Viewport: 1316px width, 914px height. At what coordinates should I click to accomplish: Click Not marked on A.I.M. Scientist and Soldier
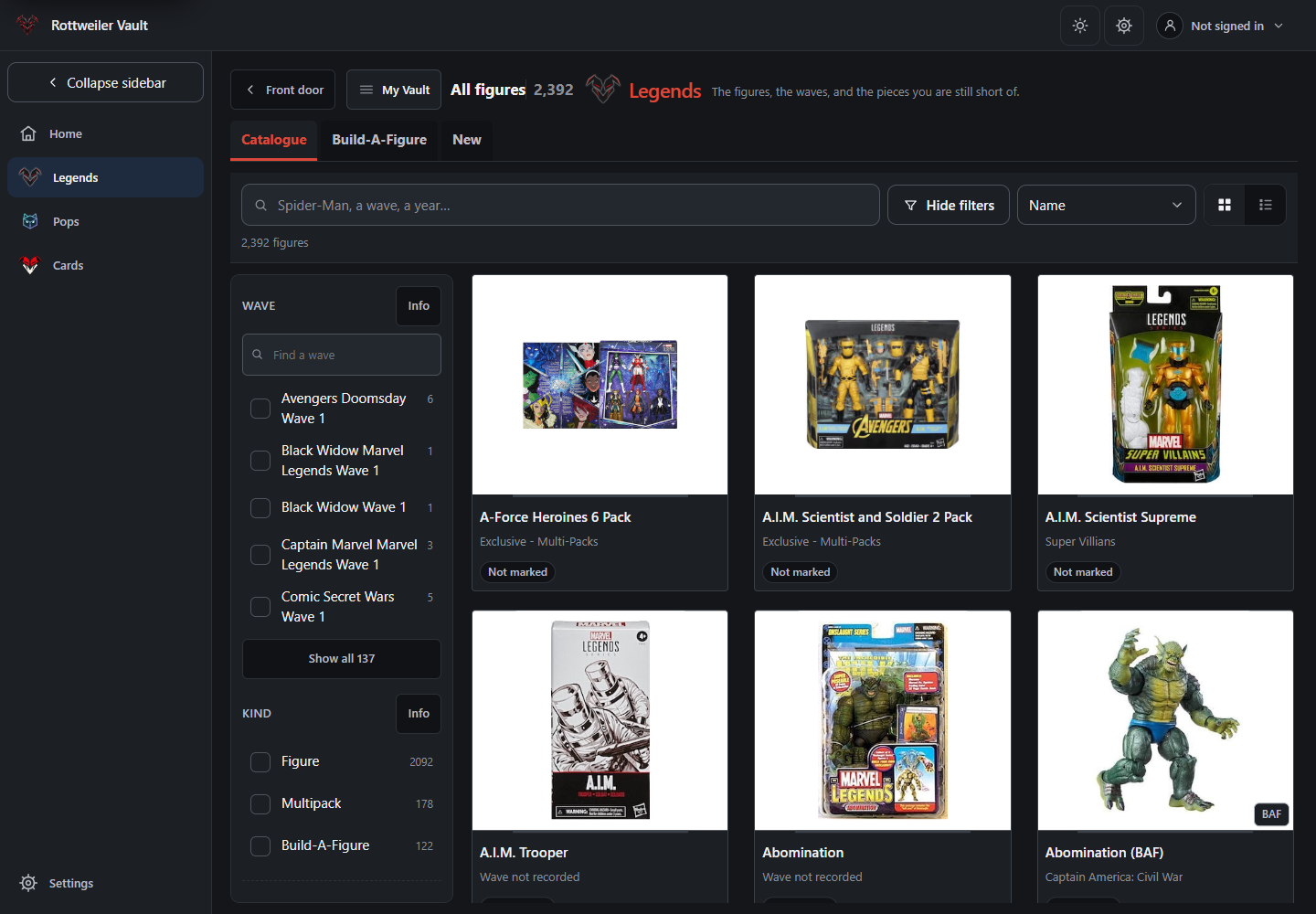801,572
